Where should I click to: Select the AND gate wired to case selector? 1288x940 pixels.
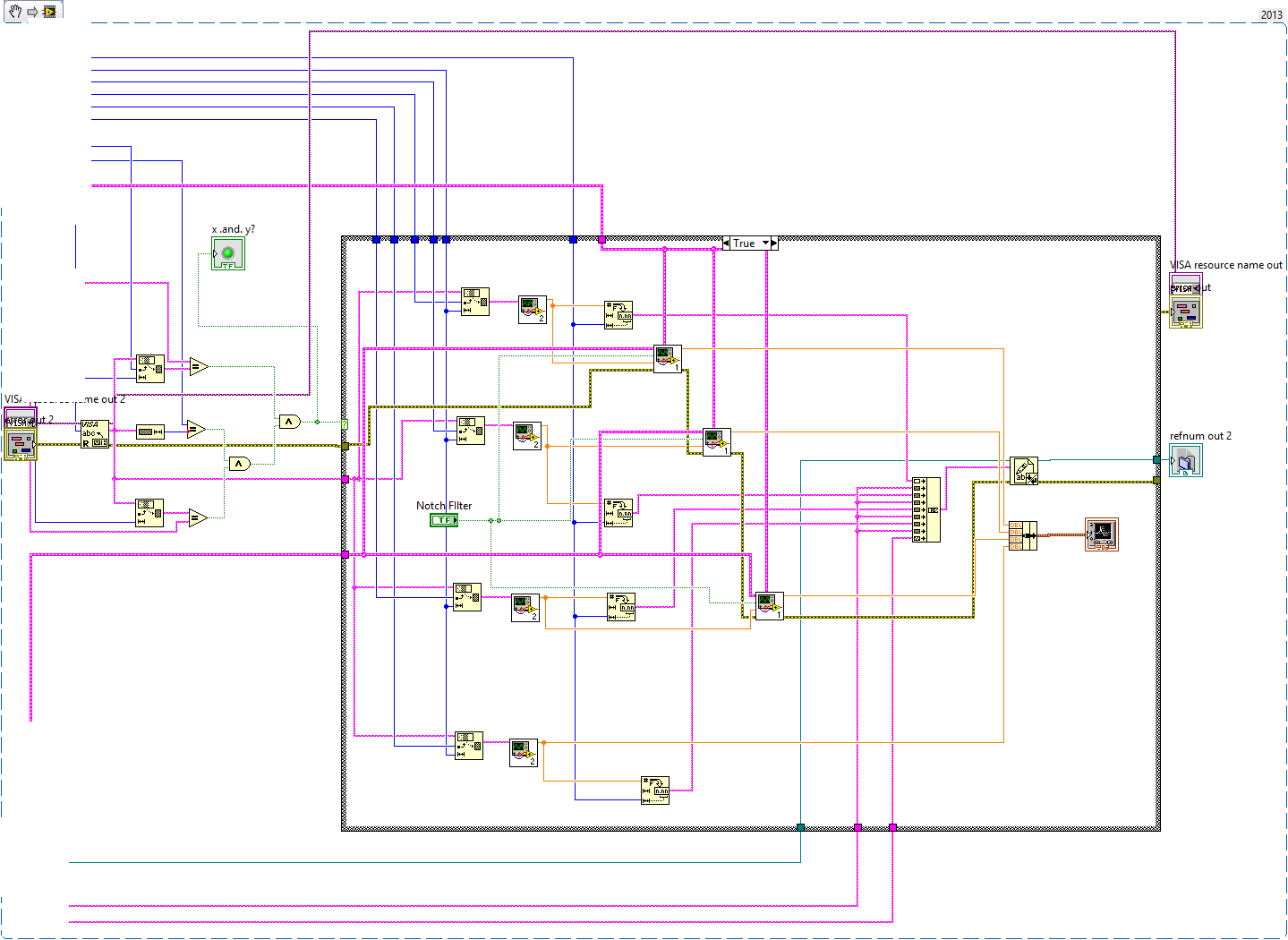[x=290, y=422]
